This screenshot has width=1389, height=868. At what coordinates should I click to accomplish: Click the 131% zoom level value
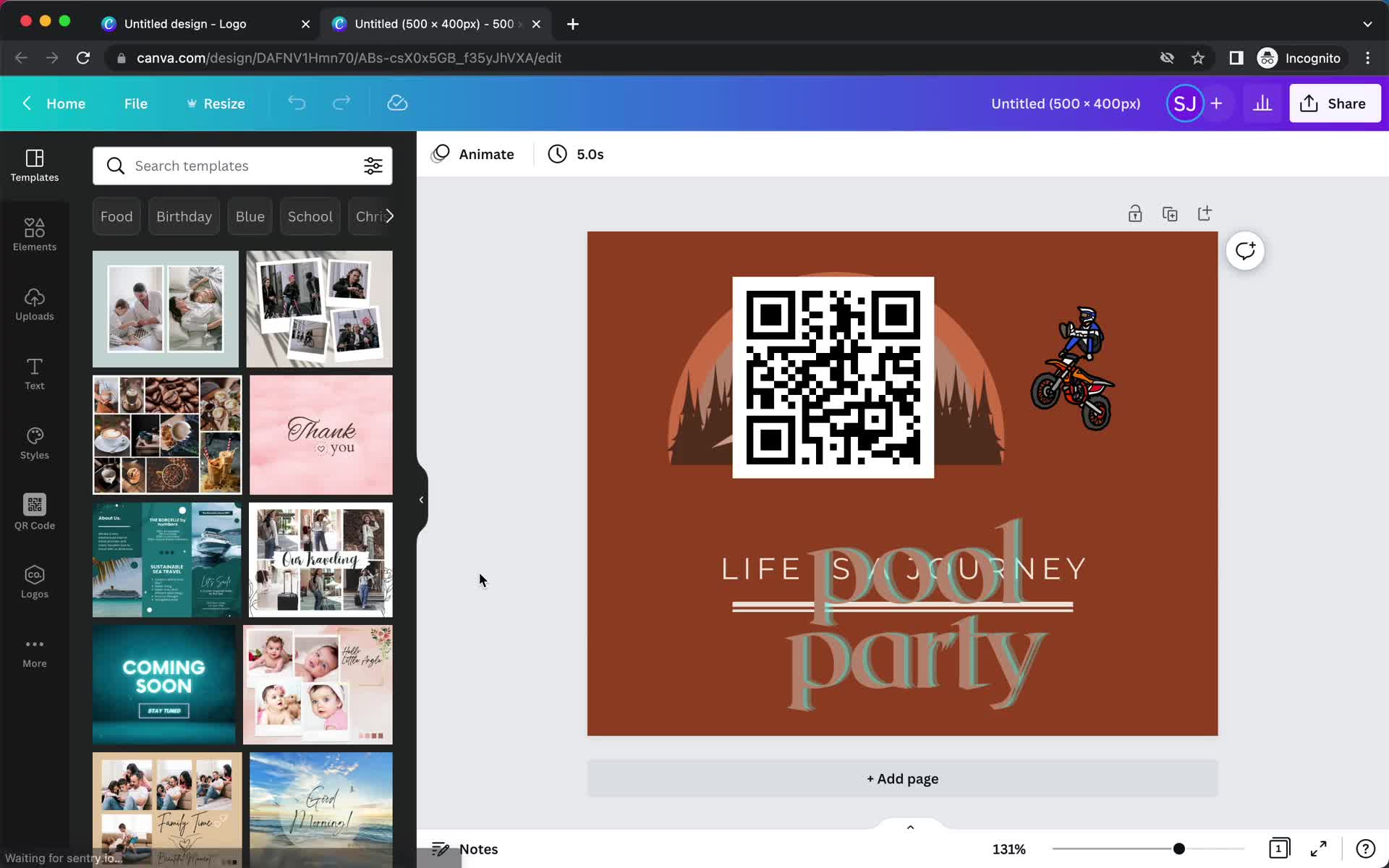pos(1008,848)
